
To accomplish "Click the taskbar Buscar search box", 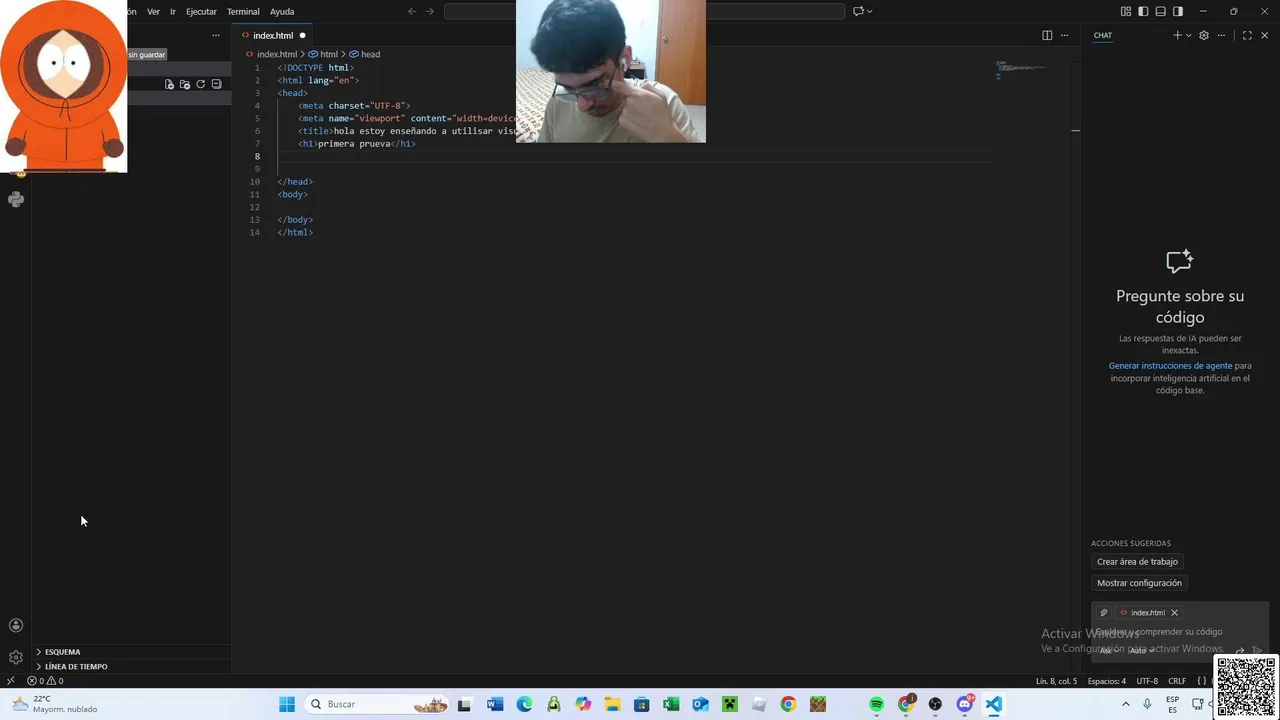I will click(376, 704).
